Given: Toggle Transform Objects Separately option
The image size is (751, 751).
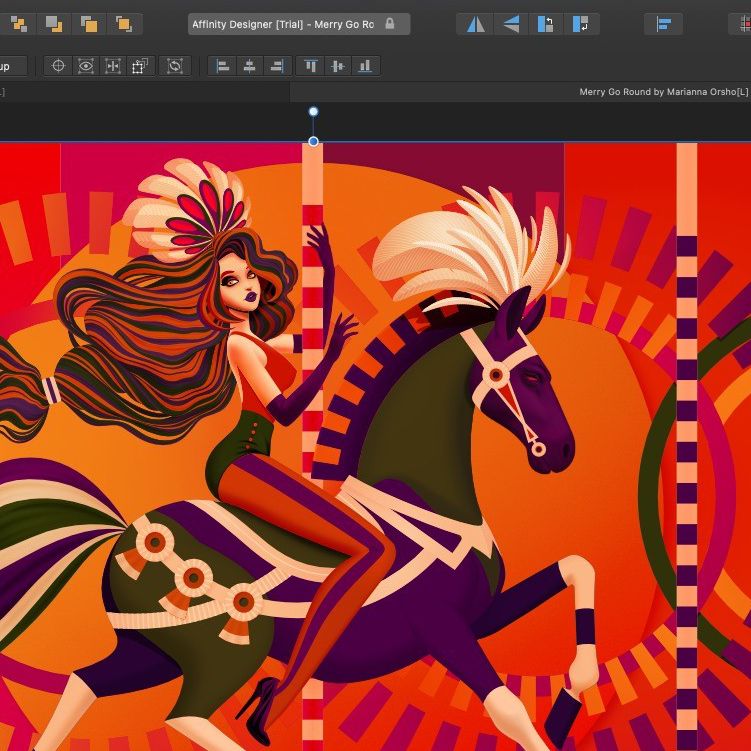Looking at the screenshot, I should tap(113, 66).
